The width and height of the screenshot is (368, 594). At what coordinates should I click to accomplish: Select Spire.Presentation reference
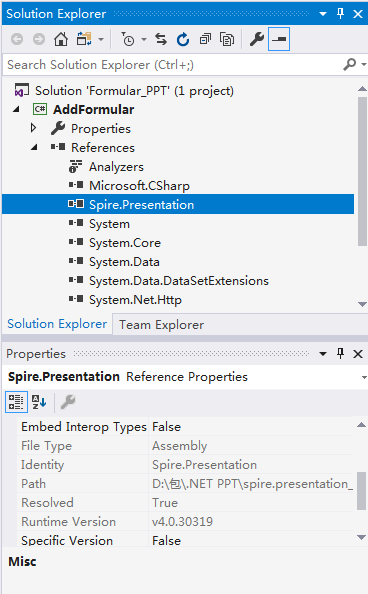141,205
